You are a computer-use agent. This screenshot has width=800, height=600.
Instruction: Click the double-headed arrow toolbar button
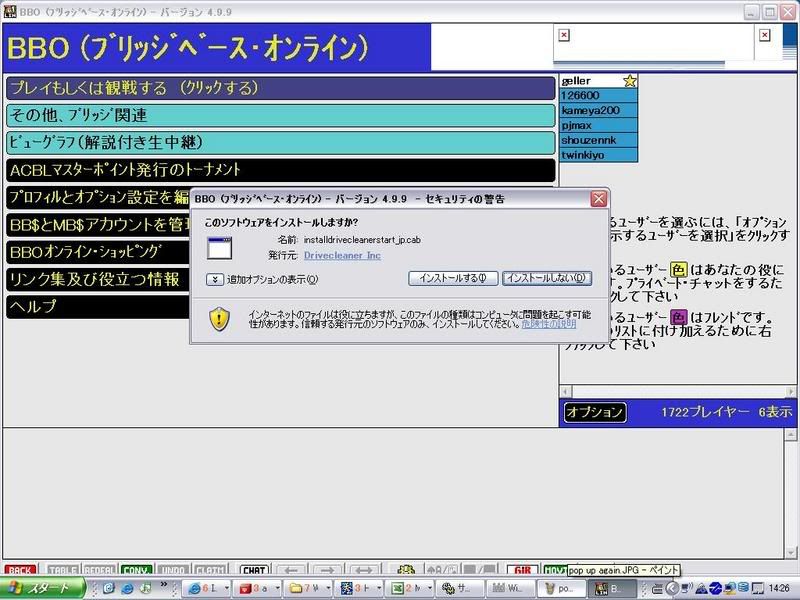pos(364,570)
